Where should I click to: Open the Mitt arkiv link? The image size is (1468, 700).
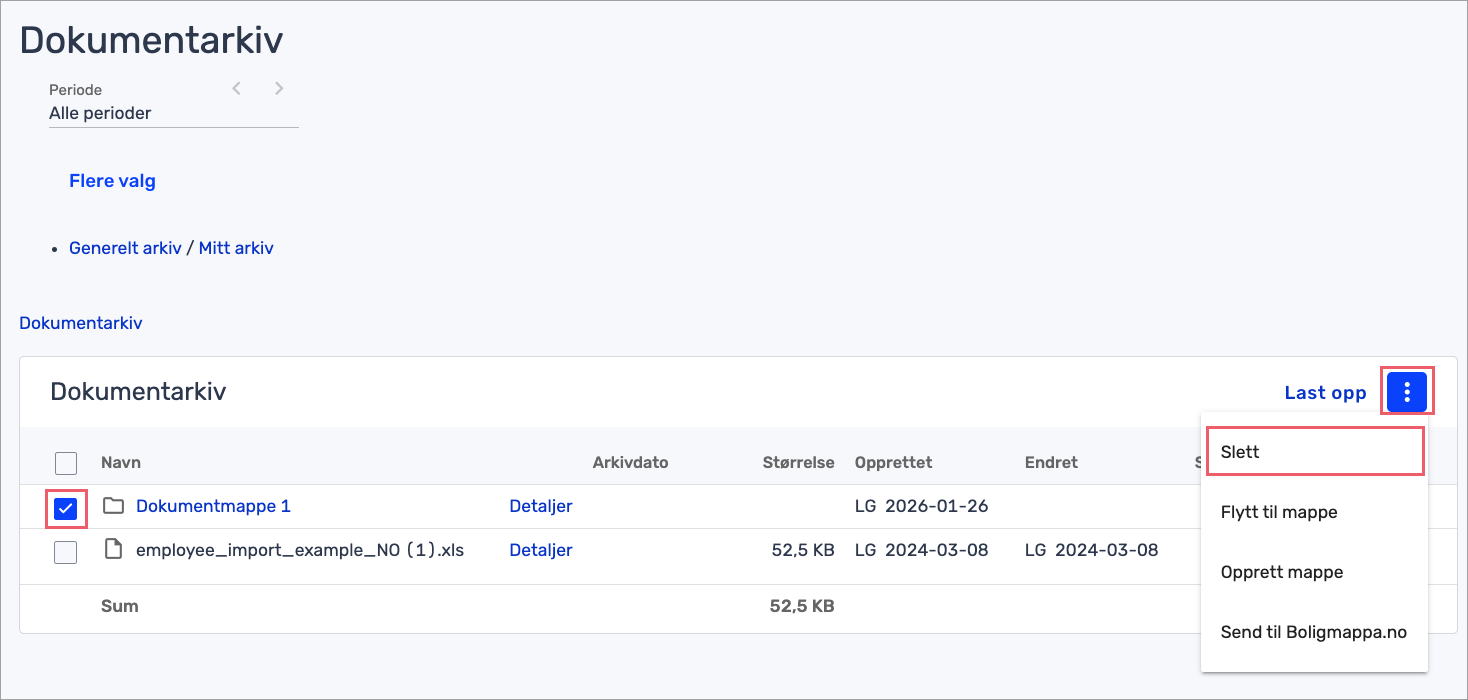point(236,248)
